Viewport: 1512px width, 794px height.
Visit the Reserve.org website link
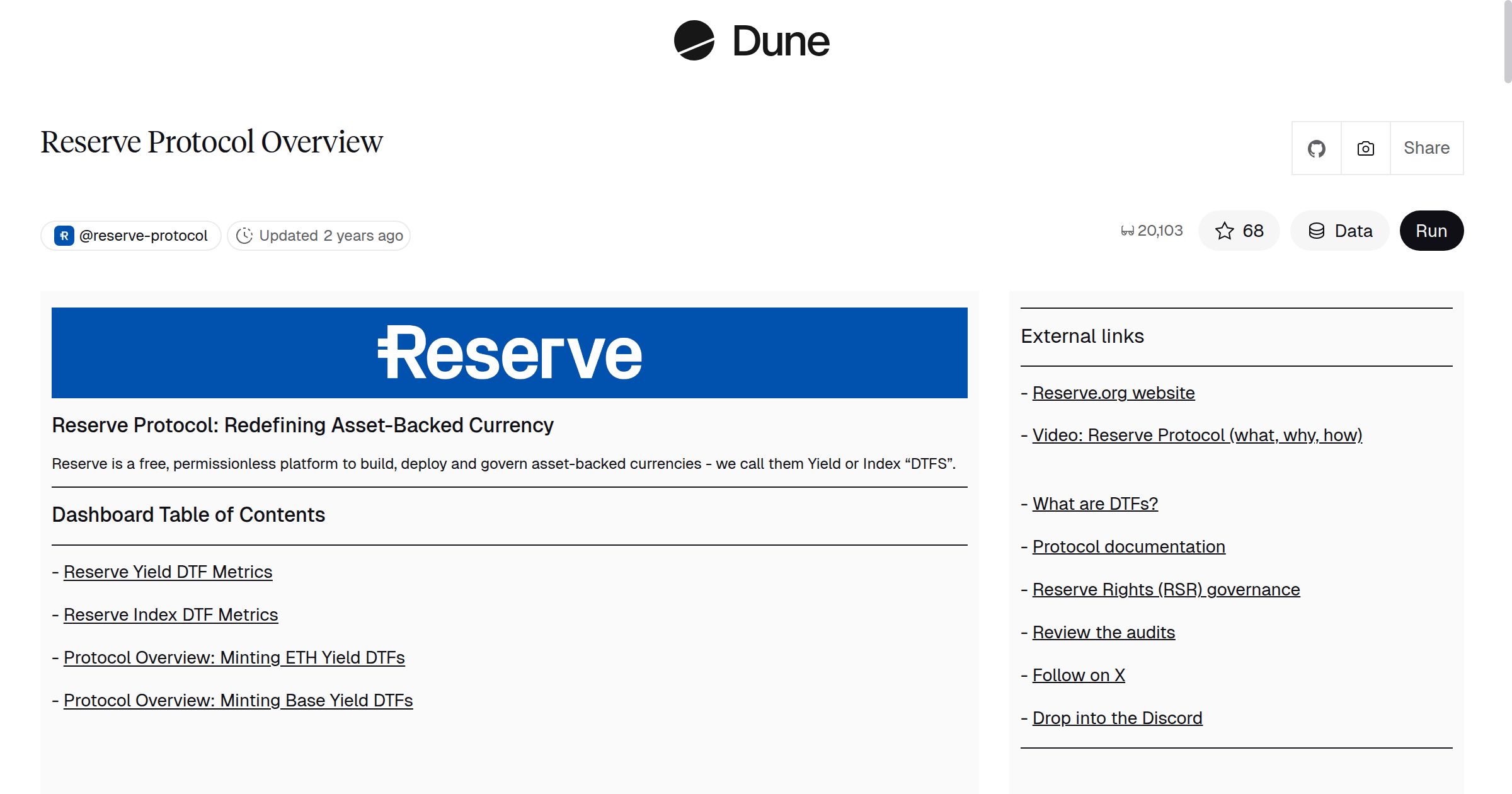pos(1113,392)
